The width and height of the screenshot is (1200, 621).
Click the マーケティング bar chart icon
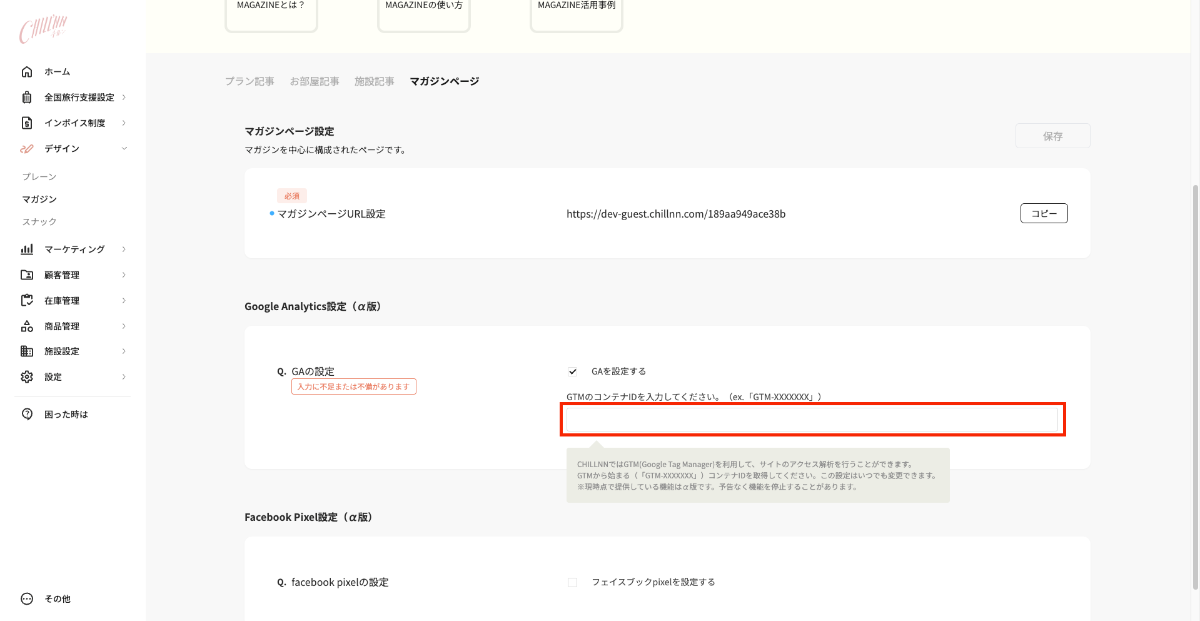click(27, 249)
